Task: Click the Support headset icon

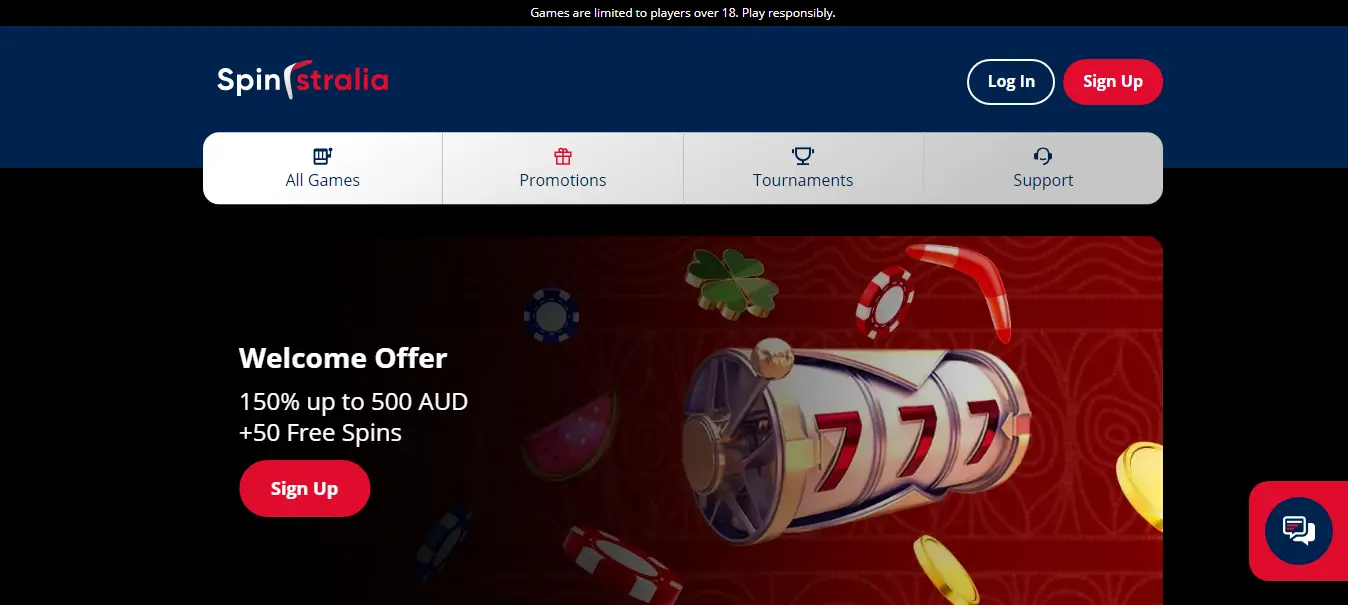Action: 1043,156
